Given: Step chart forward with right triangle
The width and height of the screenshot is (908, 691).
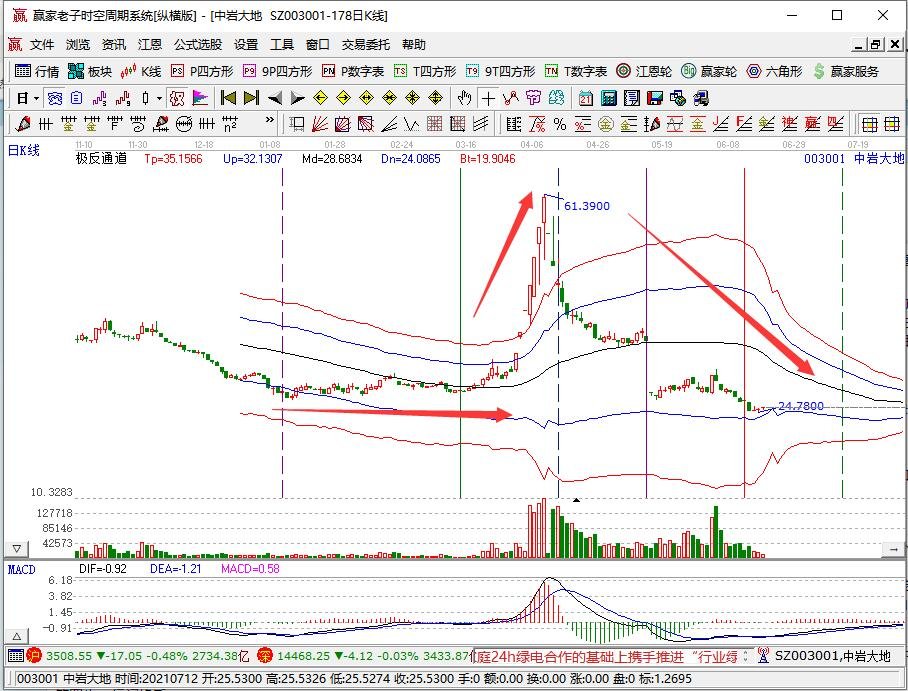Looking at the screenshot, I should [x=297, y=98].
